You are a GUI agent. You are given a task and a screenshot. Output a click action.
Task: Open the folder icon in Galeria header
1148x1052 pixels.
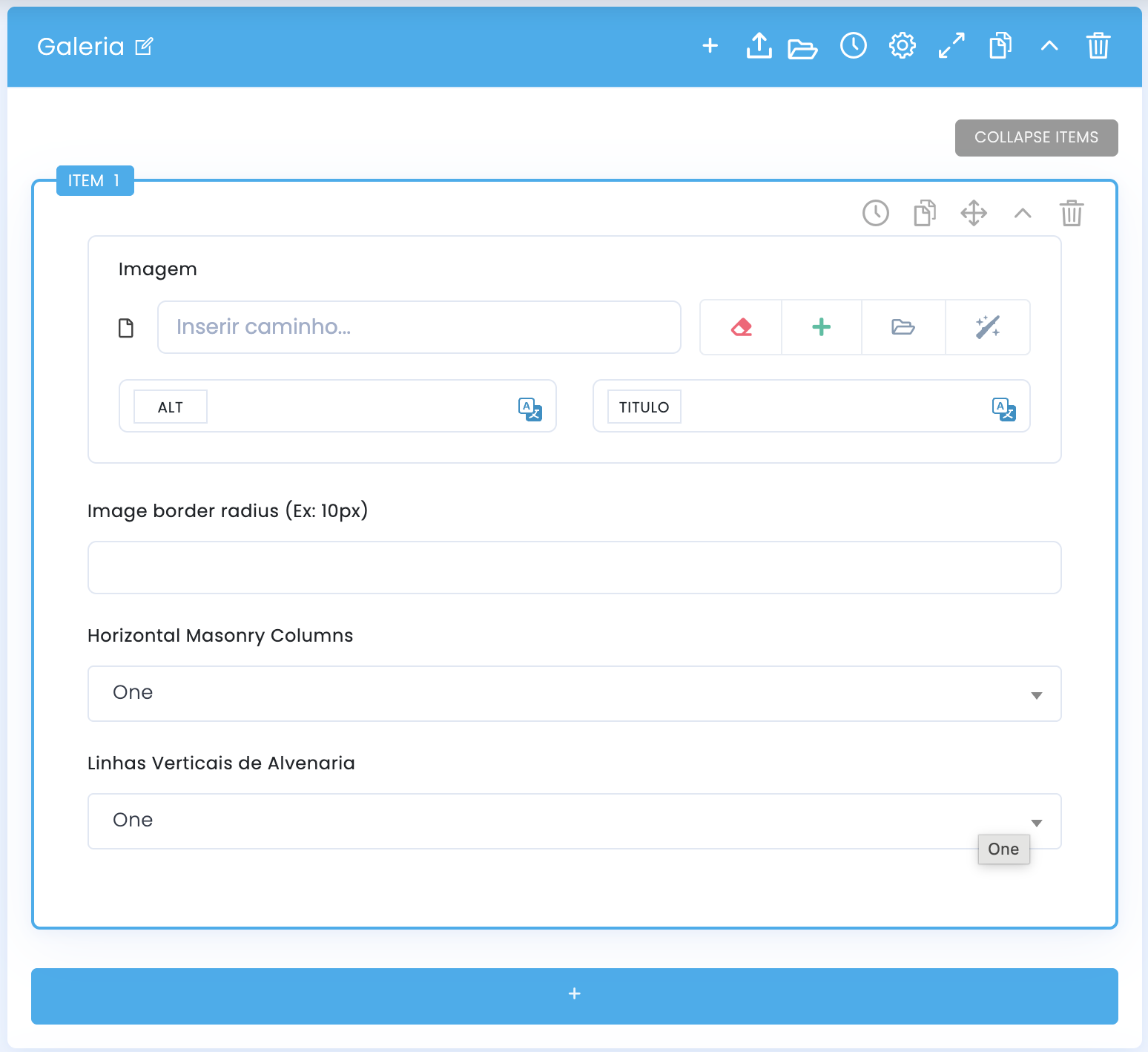tap(802, 49)
